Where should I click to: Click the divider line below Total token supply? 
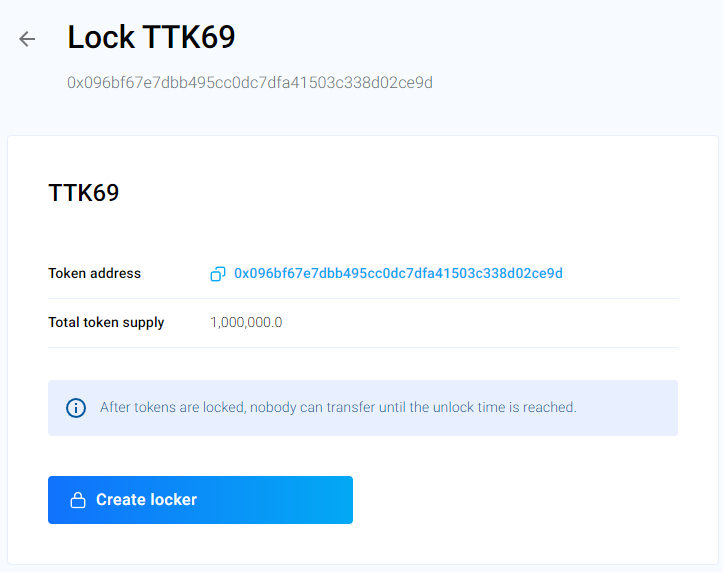362,347
